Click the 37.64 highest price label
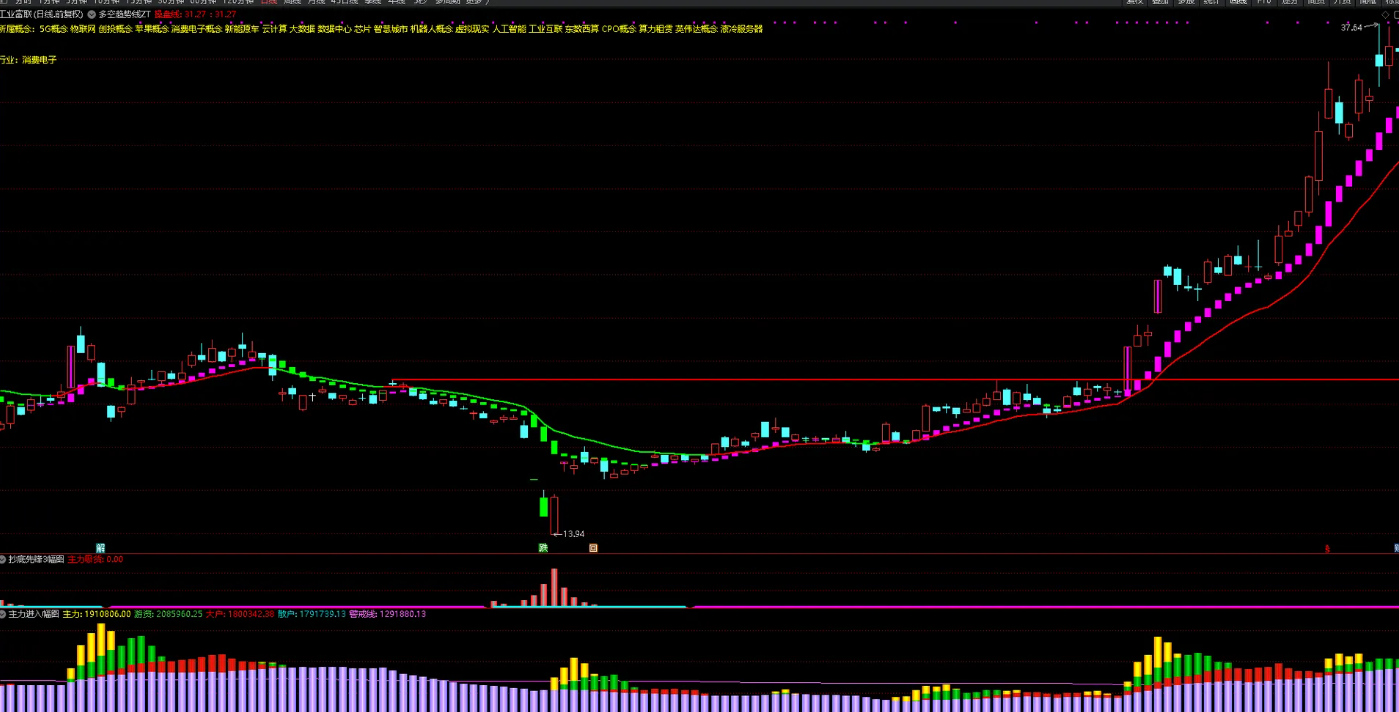The image size is (1399, 712). 1351,28
